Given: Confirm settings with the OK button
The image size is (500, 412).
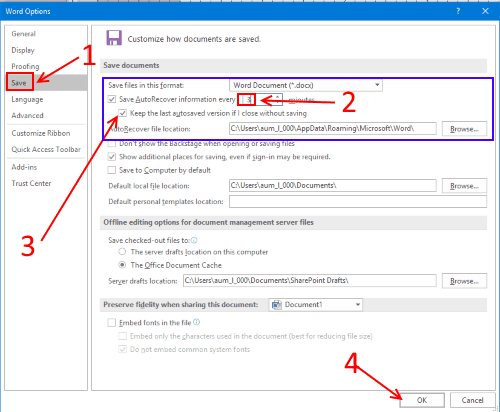Looking at the screenshot, I should pos(422,400).
